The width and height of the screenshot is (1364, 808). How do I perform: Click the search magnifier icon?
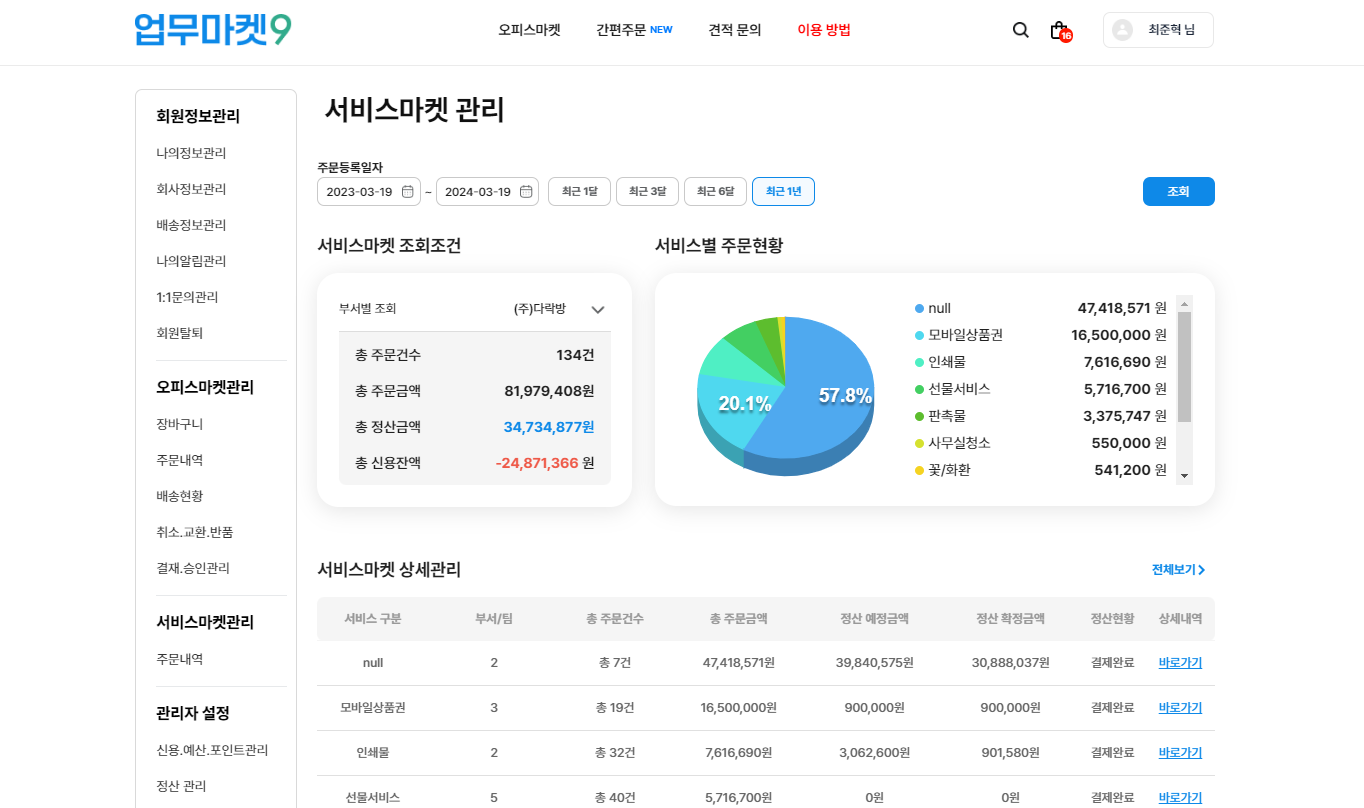tap(1020, 30)
